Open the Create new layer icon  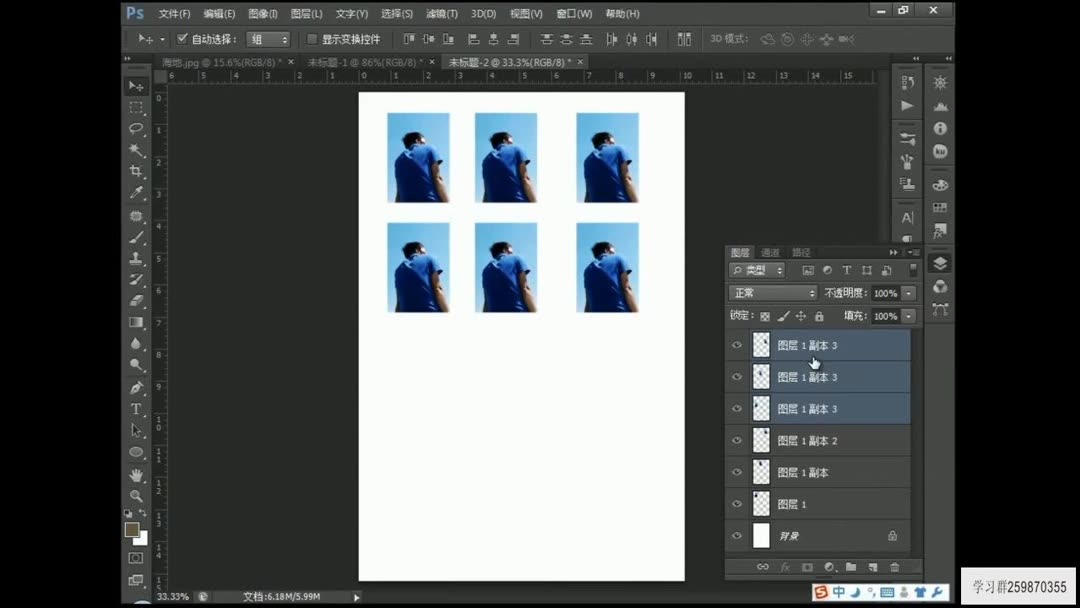872,567
